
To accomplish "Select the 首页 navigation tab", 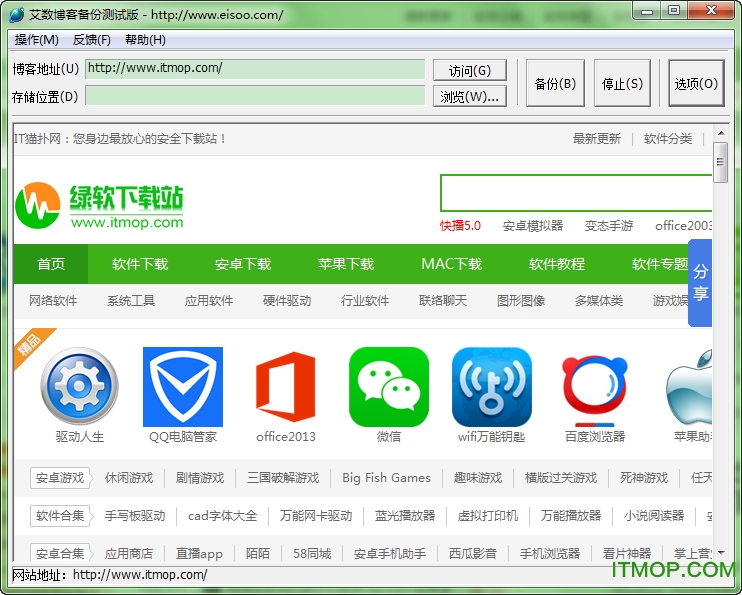I will tap(51, 264).
